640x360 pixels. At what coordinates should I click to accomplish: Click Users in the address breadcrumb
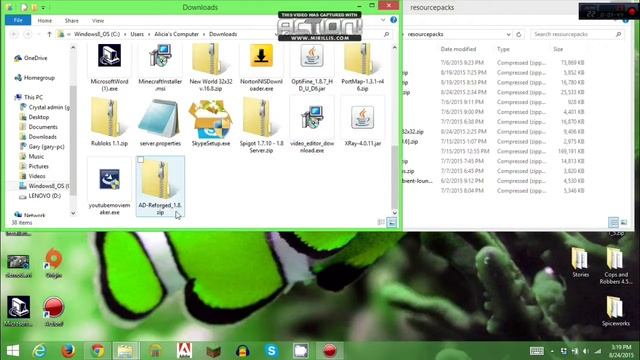point(137,34)
